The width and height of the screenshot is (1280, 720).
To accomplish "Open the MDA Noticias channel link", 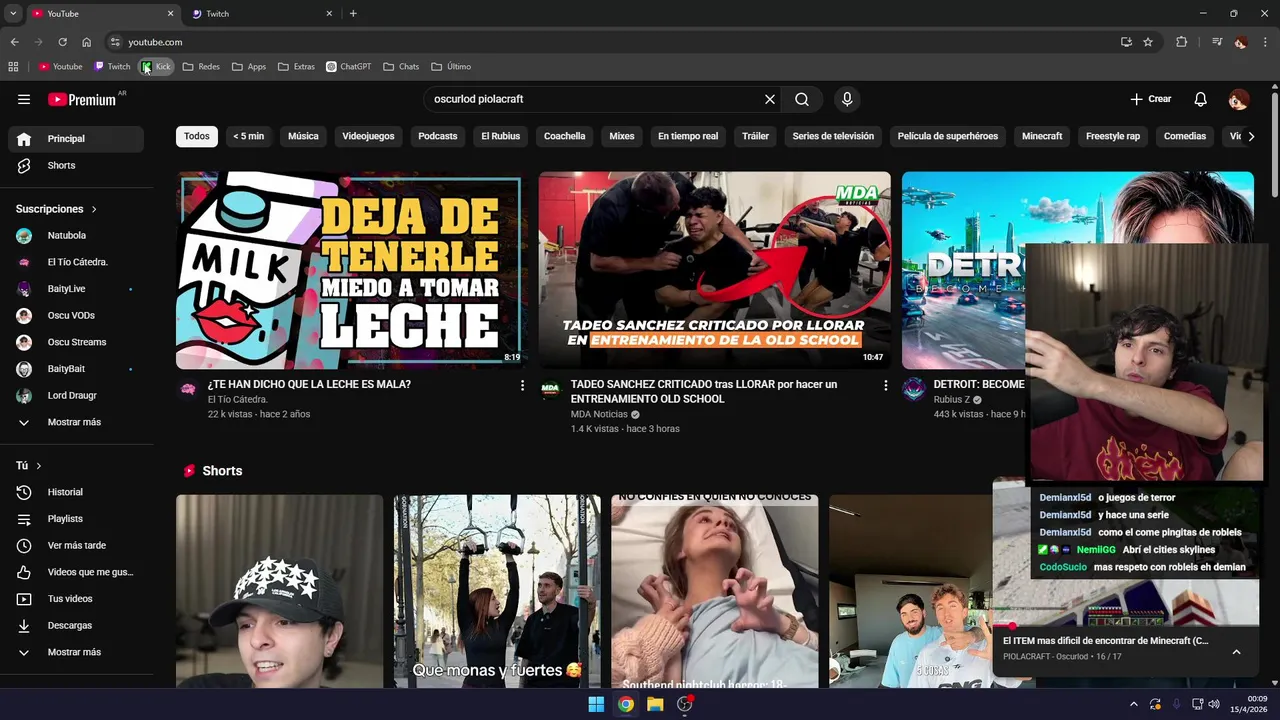I will point(599,414).
